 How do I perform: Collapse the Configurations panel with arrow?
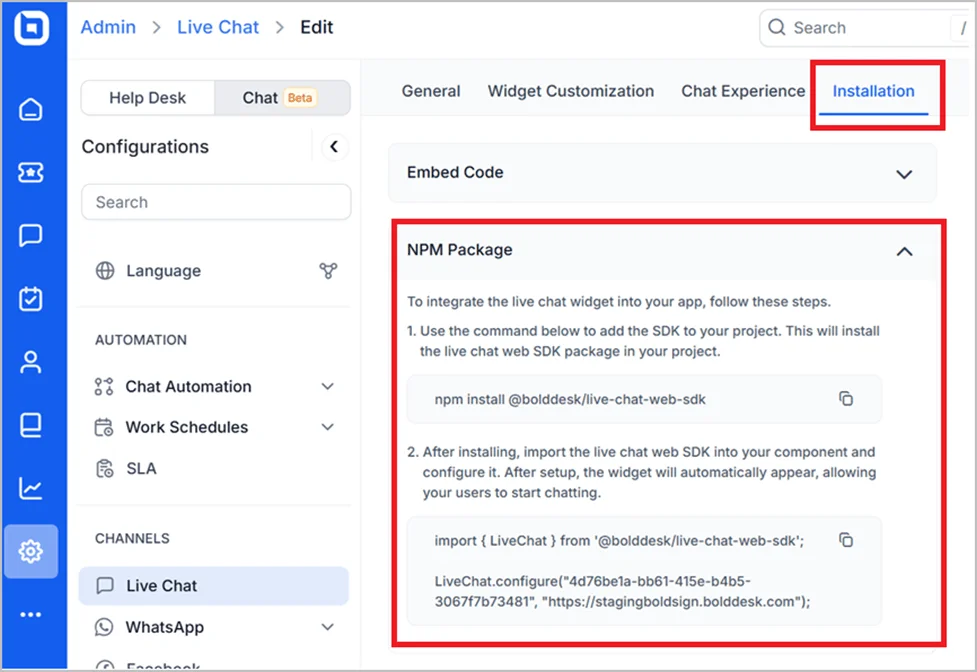tap(335, 147)
